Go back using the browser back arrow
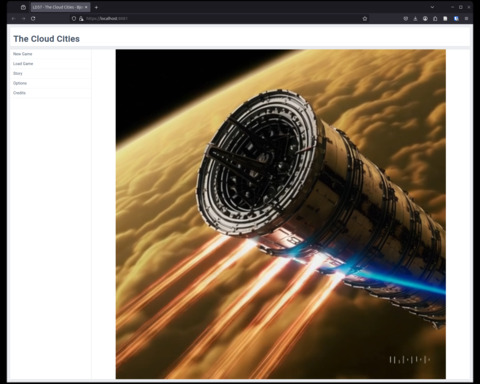The width and height of the screenshot is (480, 384). coord(13,19)
